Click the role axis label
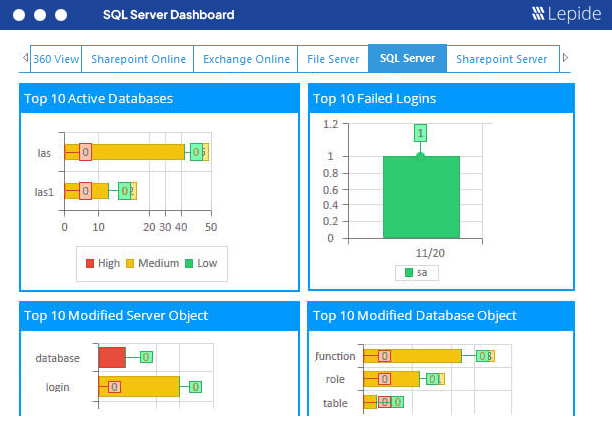Viewport: 612px width, 430px height. [335, 379]
